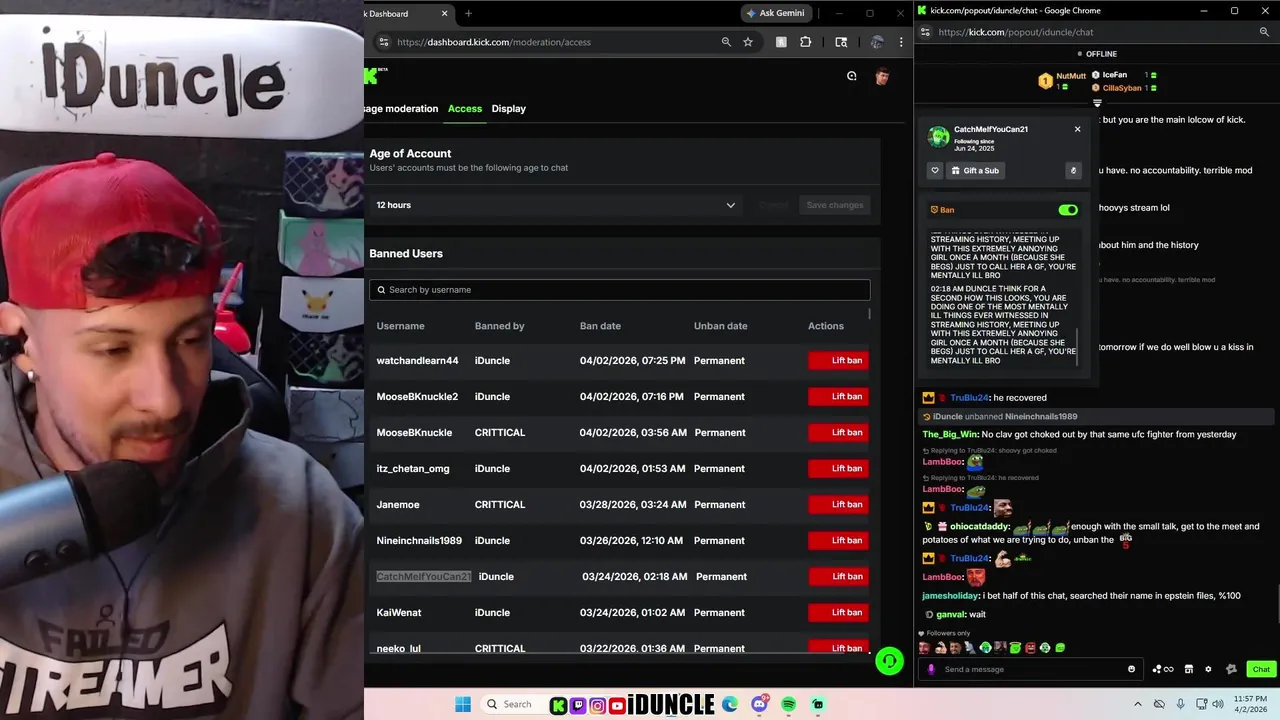Toggle the Ban switch off for CatchMeIfYouCan21
Screen dimensions: 1280x720
(x=1068, y=210)
